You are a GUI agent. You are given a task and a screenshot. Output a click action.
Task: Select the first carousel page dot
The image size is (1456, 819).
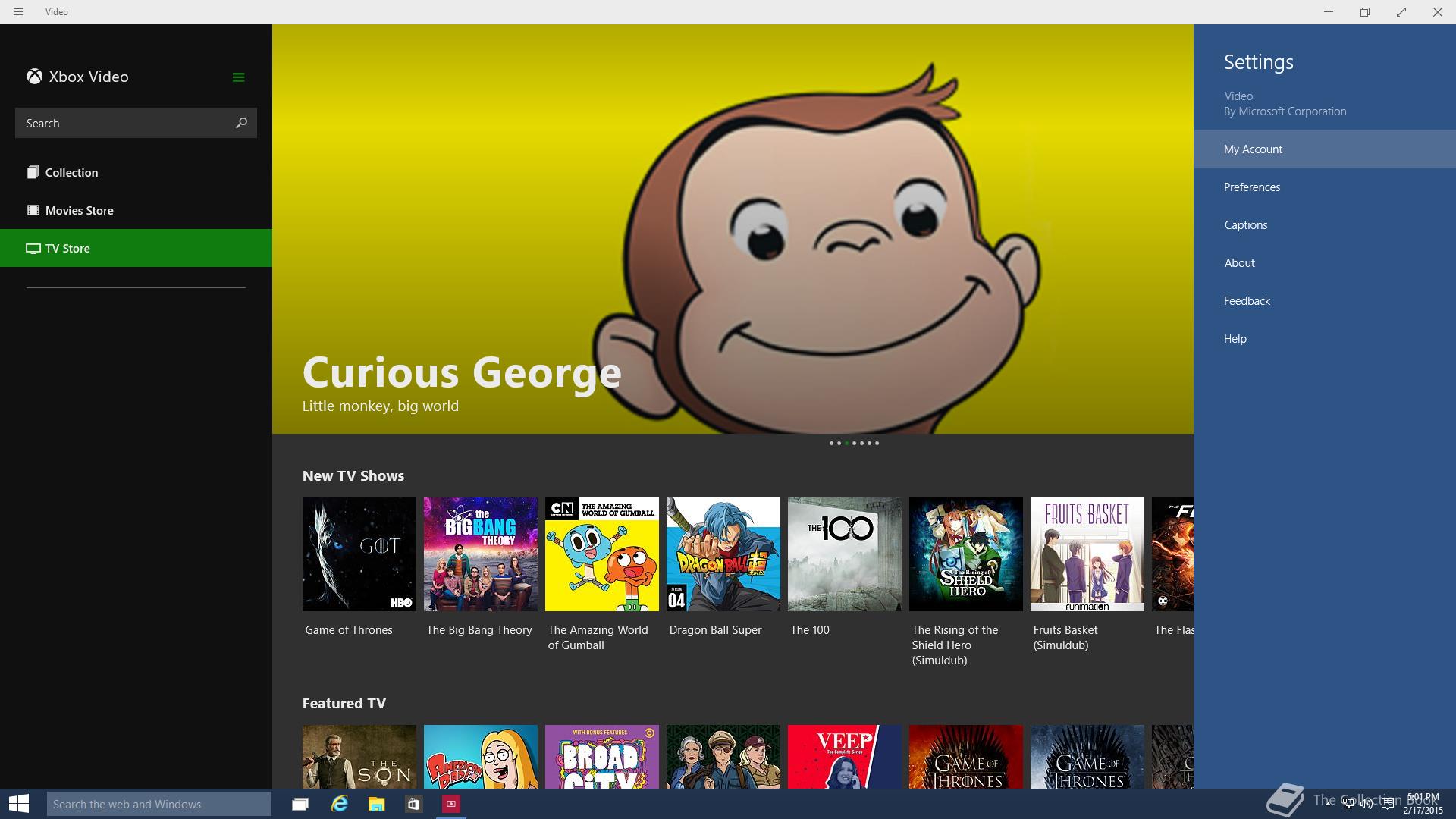[x=831, y=443]
